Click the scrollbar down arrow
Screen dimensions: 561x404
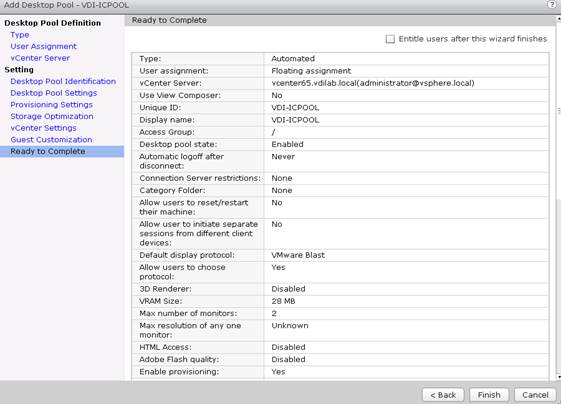click(559, 377)
